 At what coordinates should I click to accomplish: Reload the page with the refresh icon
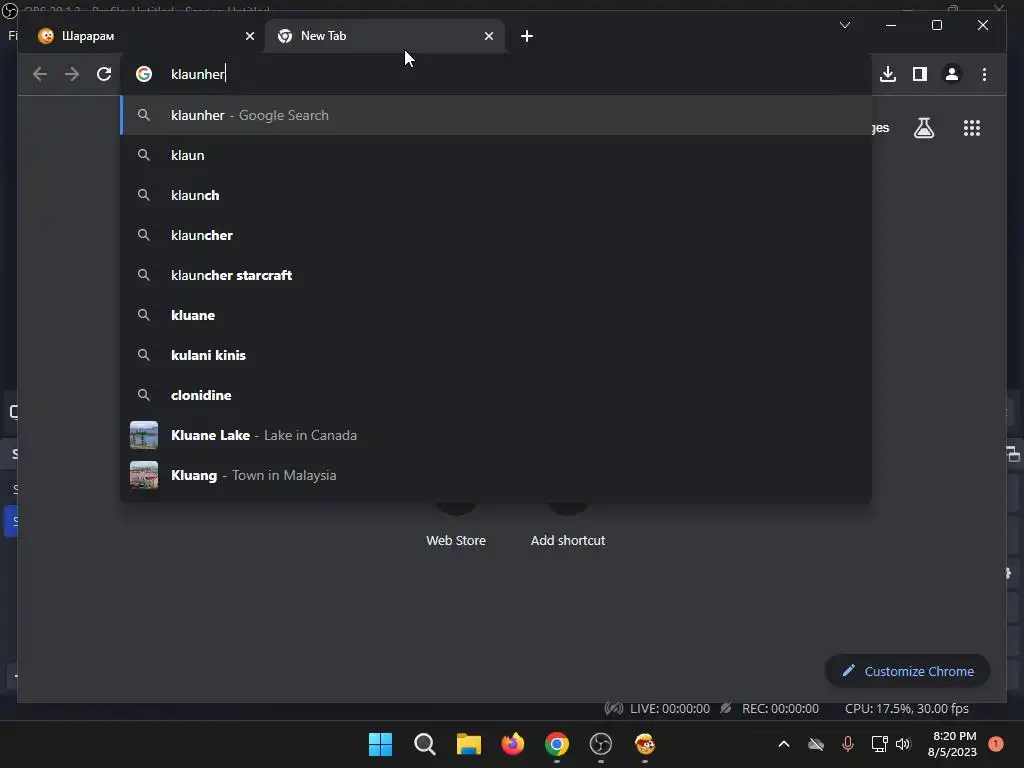[104, 74]
